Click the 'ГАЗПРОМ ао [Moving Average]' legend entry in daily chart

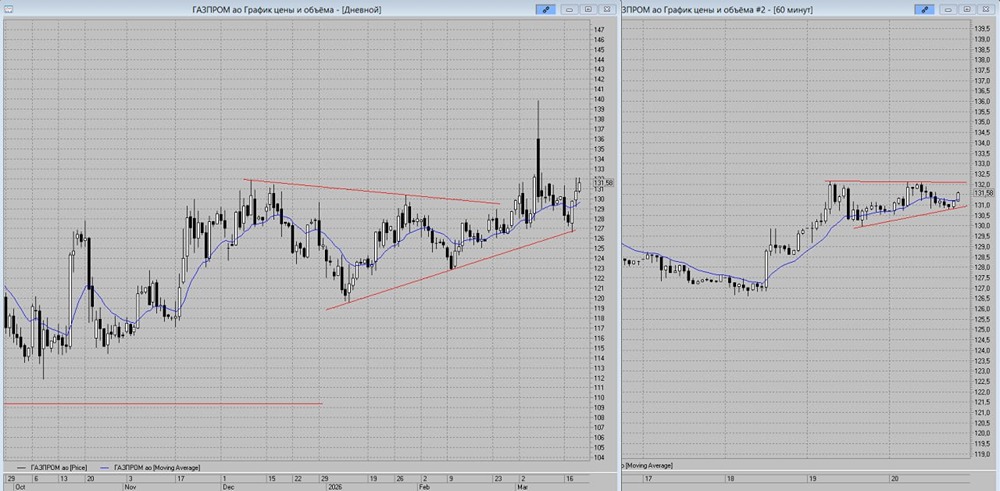[x=149, y=467]
